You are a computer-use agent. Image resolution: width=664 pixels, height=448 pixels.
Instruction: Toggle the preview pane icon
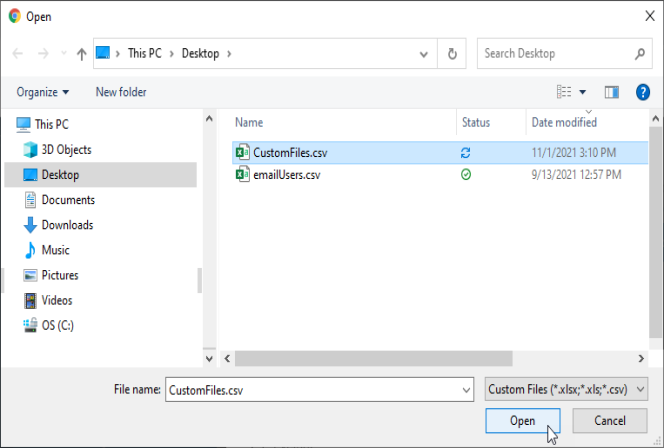click(613, 92)
